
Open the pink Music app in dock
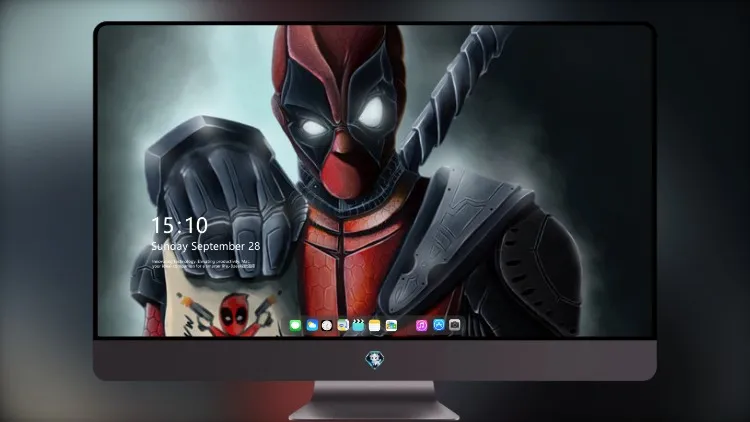tap(421, 326)
